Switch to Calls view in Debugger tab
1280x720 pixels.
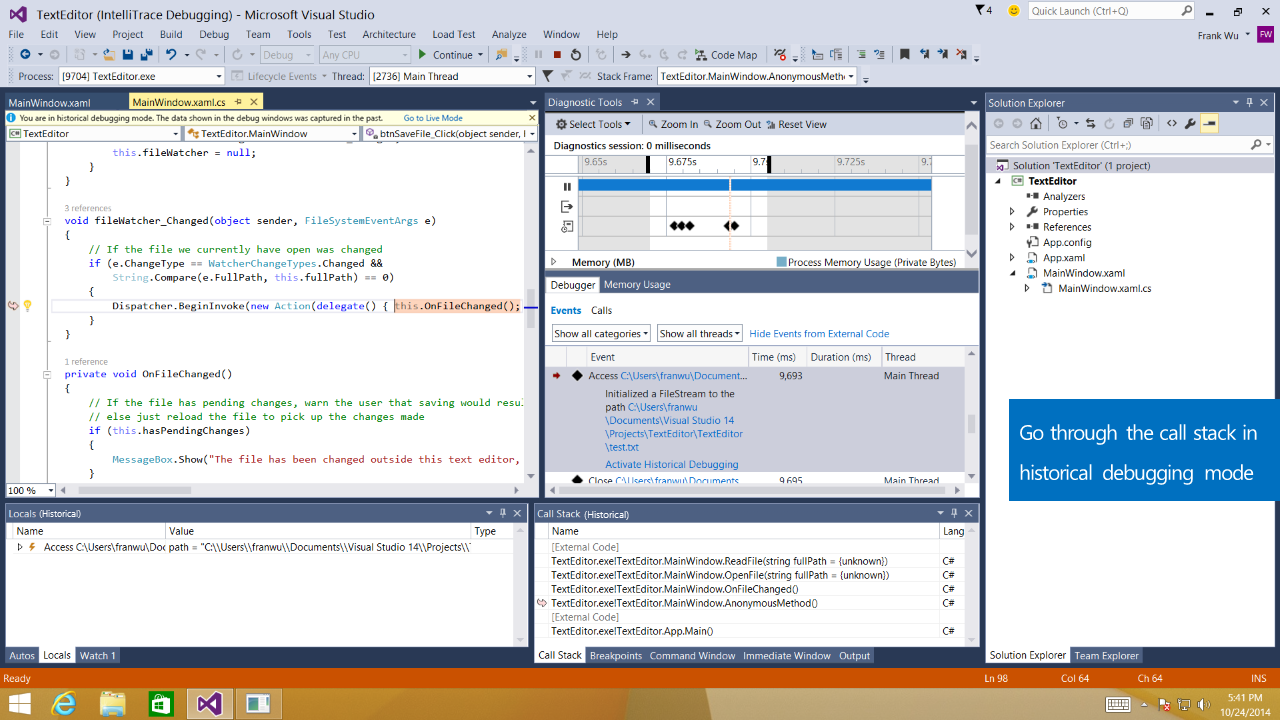601,311
